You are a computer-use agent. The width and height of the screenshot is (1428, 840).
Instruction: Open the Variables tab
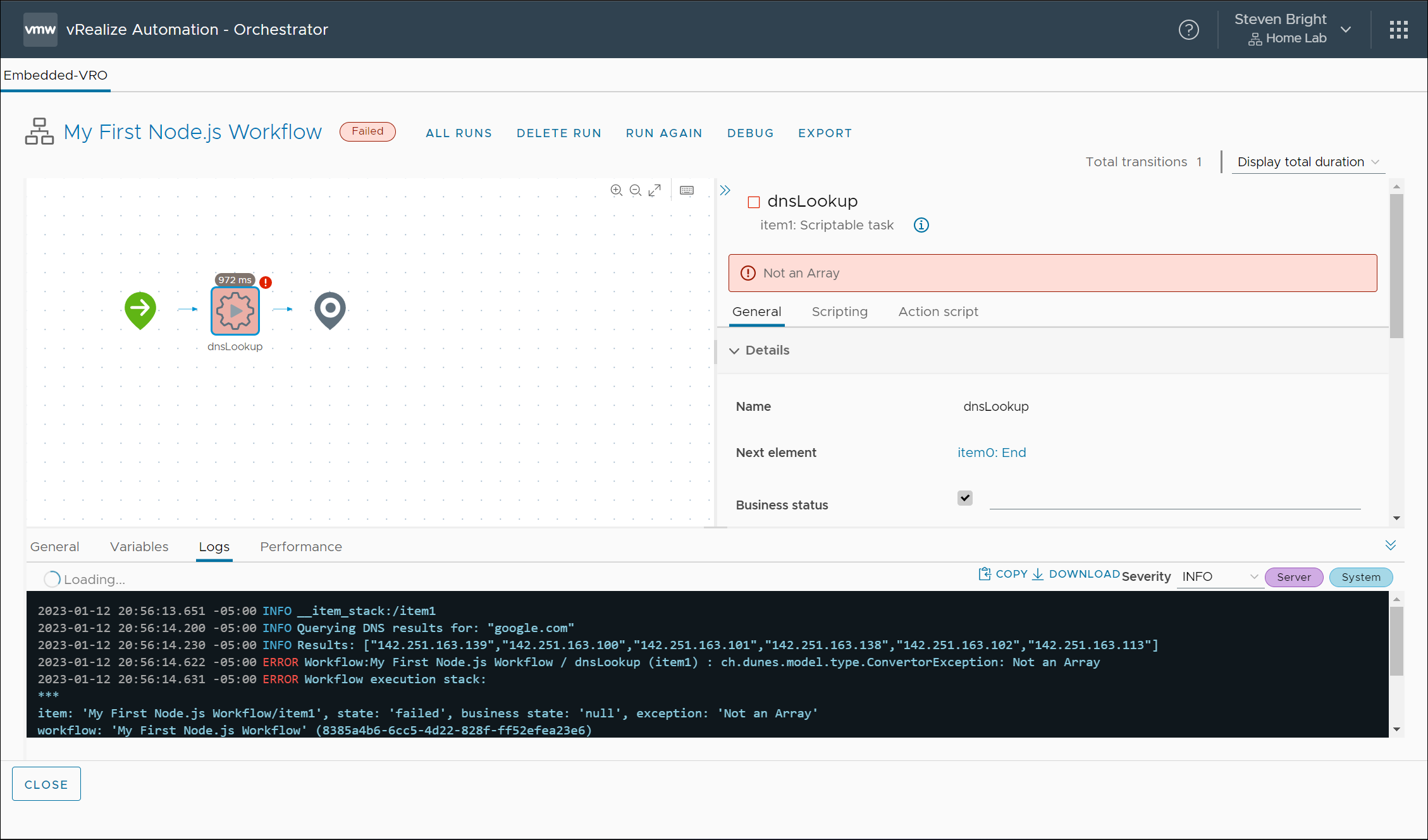(139, 547)
